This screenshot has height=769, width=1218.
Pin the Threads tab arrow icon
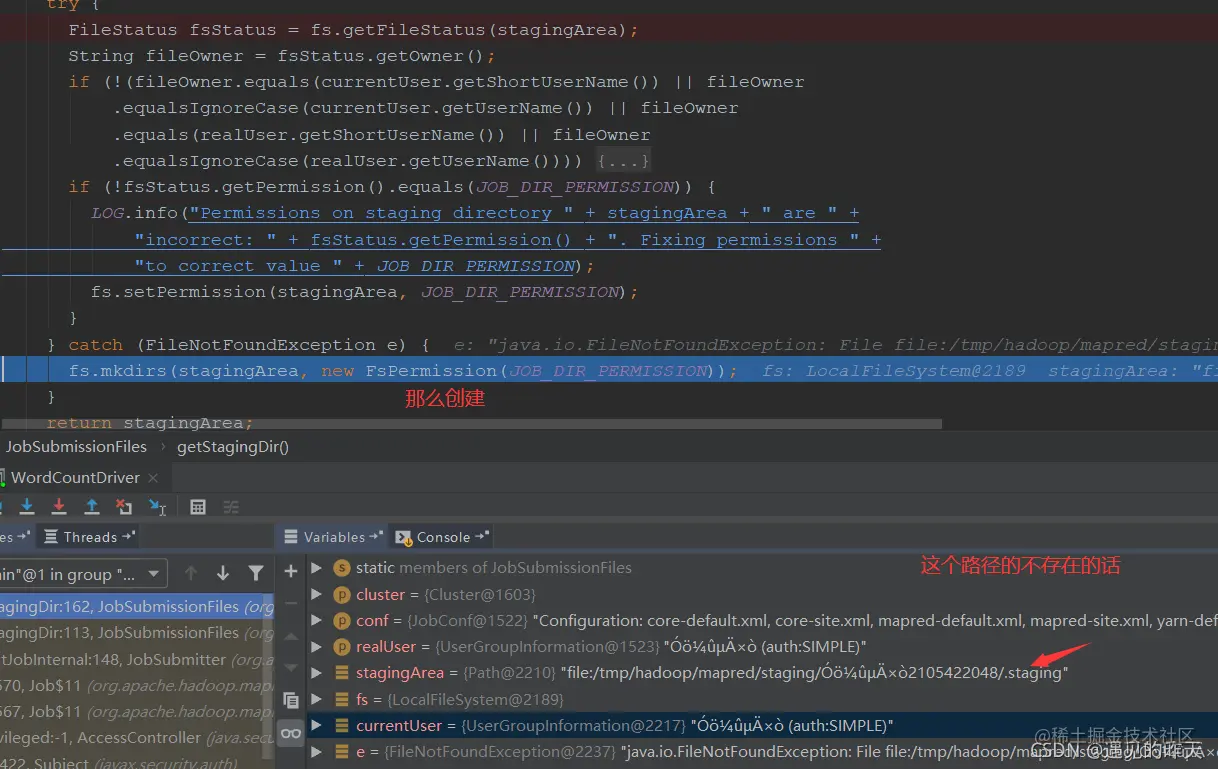129,537
